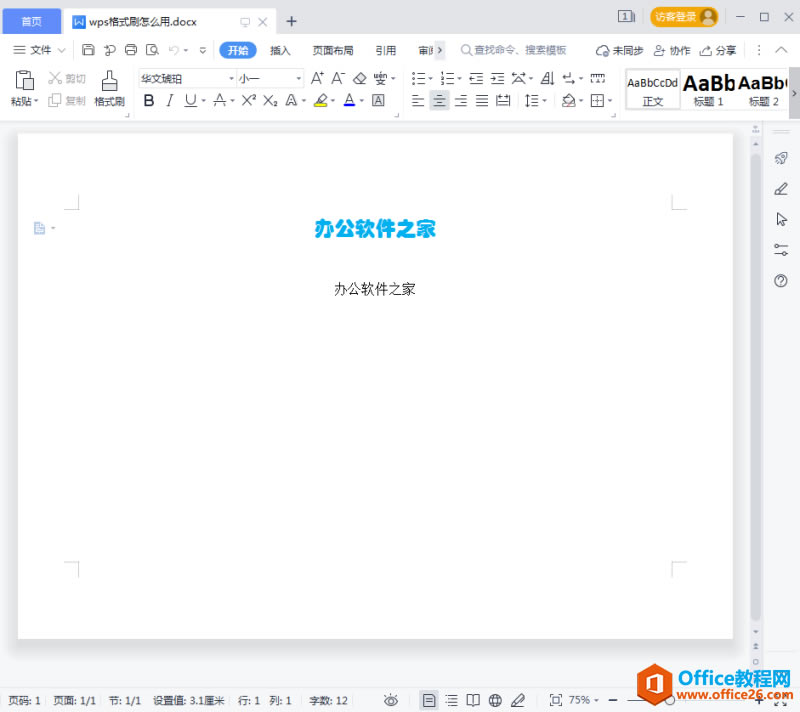Click the eye protection mode icon
This screenshot has width=800, height=712.
[x=391, y=700]
